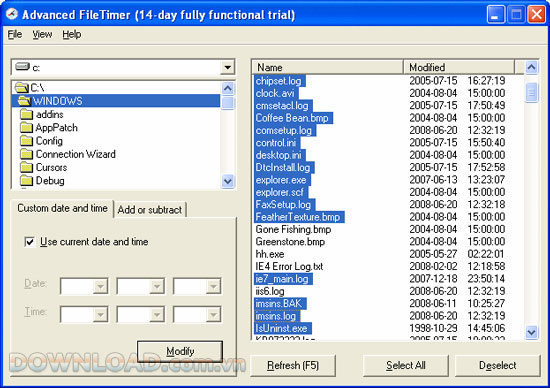Open the second Date dropdown
The height and width of the screenshot is (388, 550).
pyautogui.click(x=157, y=287)
